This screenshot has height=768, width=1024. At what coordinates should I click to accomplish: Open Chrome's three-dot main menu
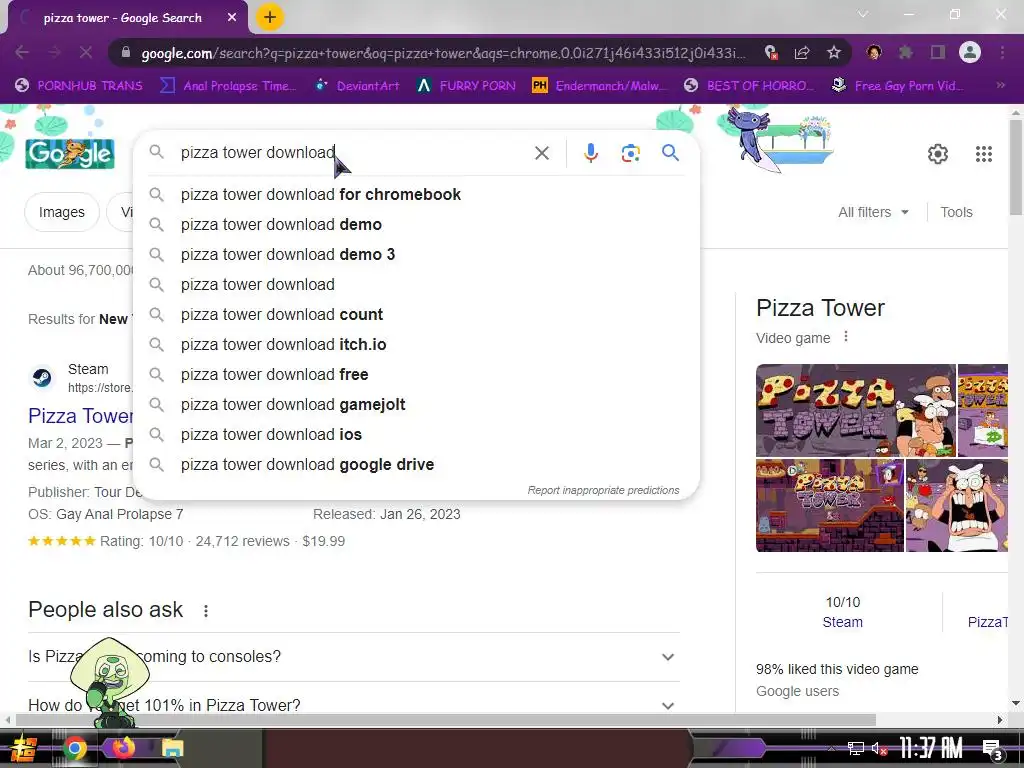click(1002, 52)
